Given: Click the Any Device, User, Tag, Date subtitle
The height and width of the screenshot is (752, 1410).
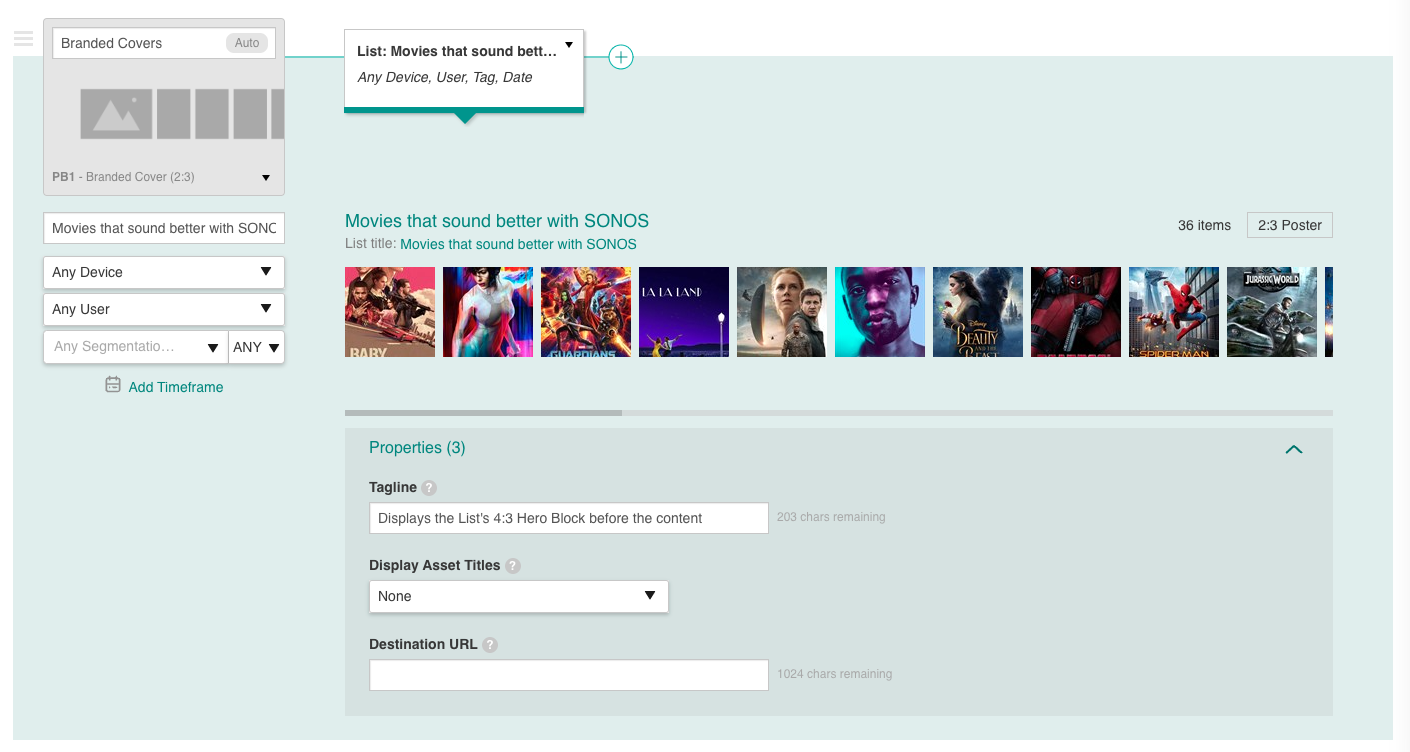Looking at the screenshot, I should tap(445, 77).
